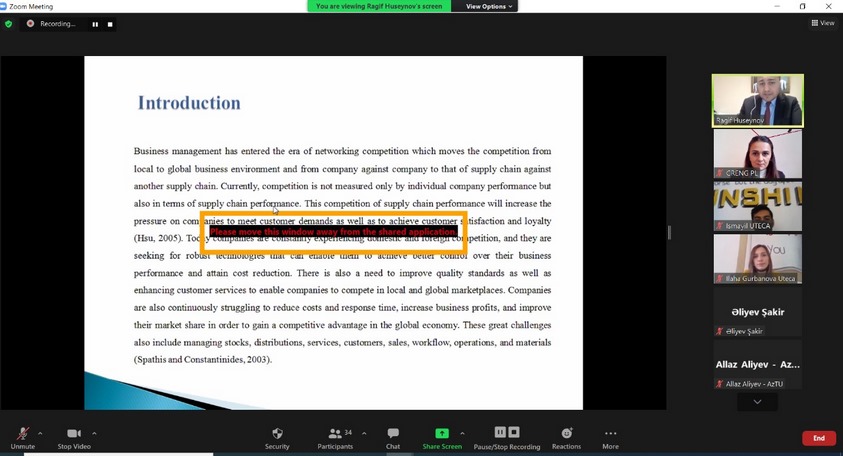Image resolution: width=843 pixels, height=456 pixels.
Task: Pause recording from top-left indicator
Action: (95, 24)
